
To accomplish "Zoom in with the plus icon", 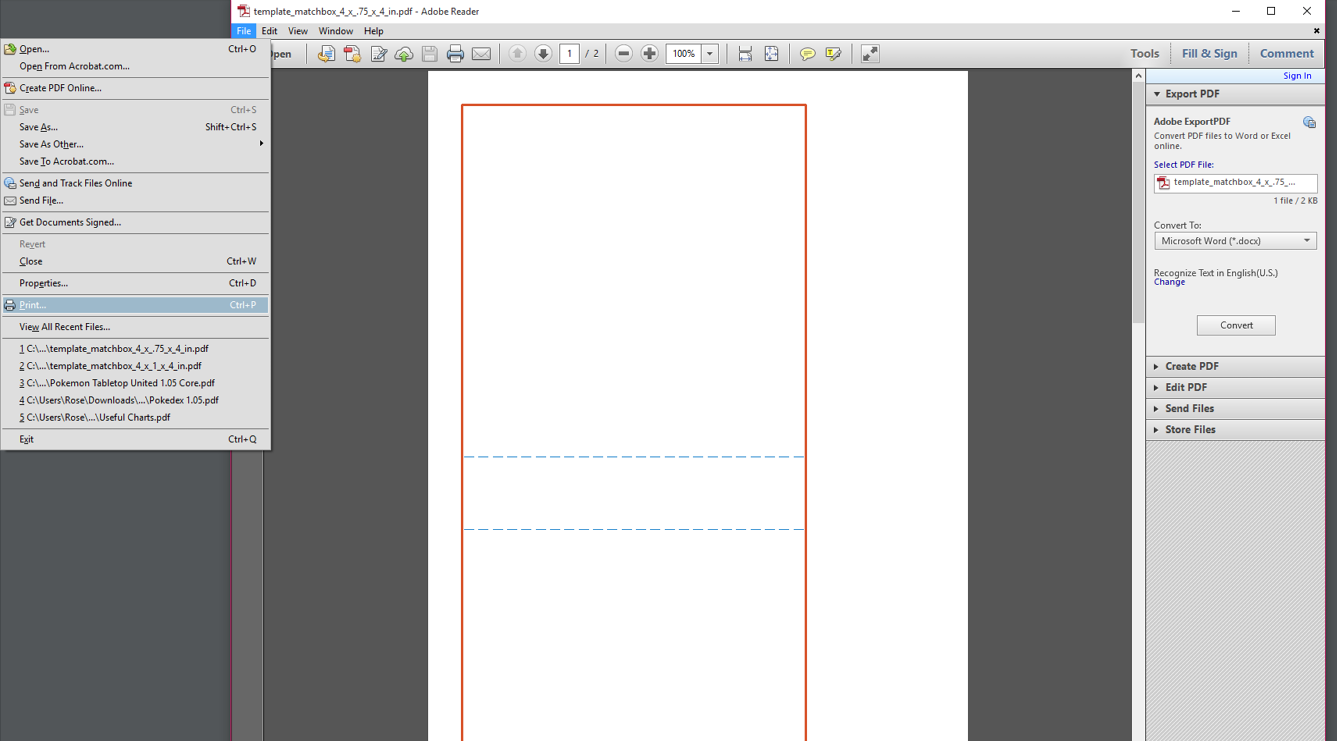I will [x=649, y=54].
